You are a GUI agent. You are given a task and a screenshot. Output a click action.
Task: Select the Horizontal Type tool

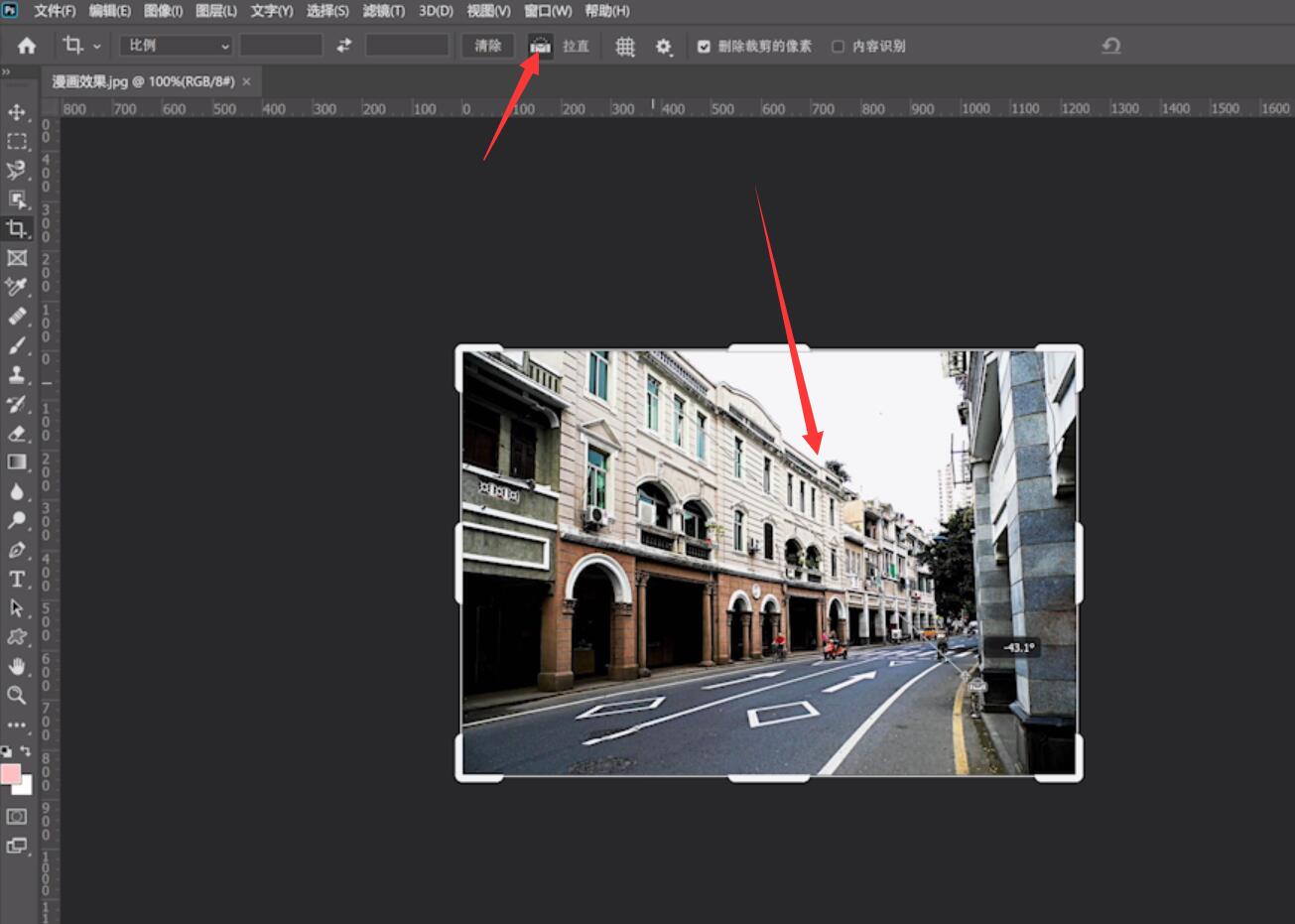17,579
